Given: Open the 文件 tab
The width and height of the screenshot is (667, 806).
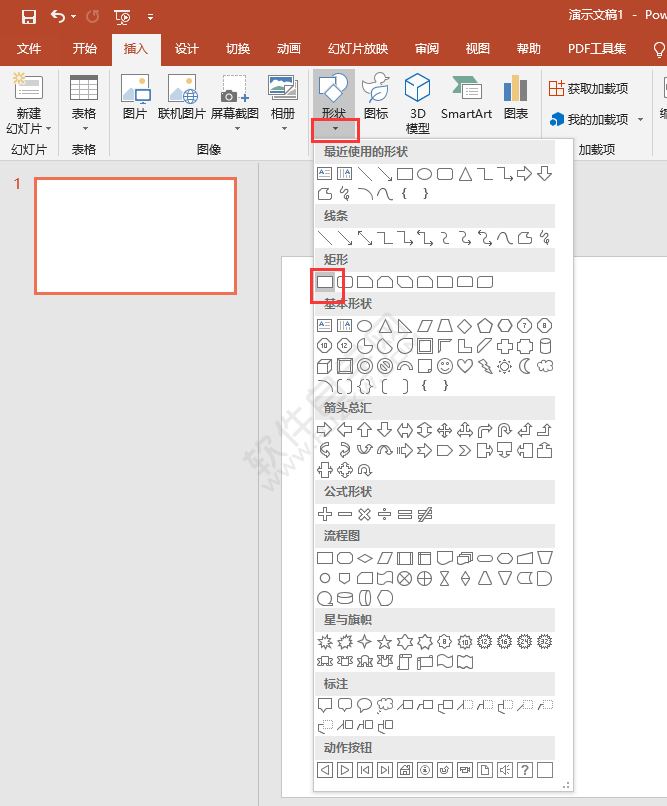Looking at the screenshot, I should point(29,49).
